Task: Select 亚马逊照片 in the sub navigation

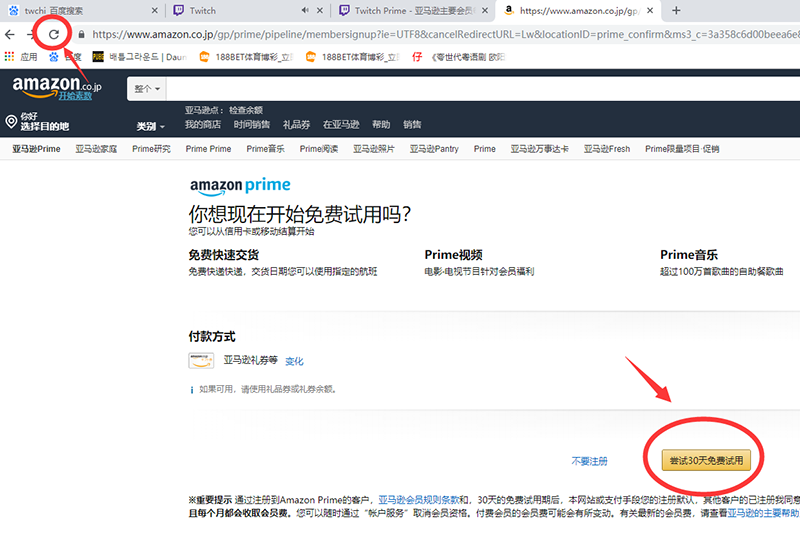Action: pyautogui.click(x=373, y=149)
